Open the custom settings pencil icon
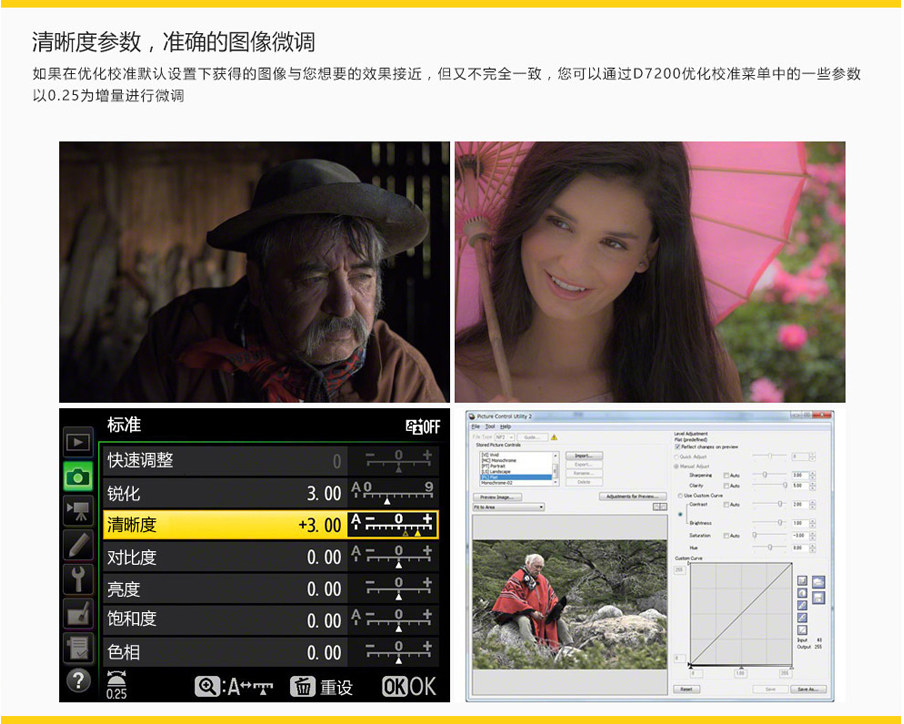Image resolution: width=904 pixels, height=724 pixels. [x=78, y=545]
